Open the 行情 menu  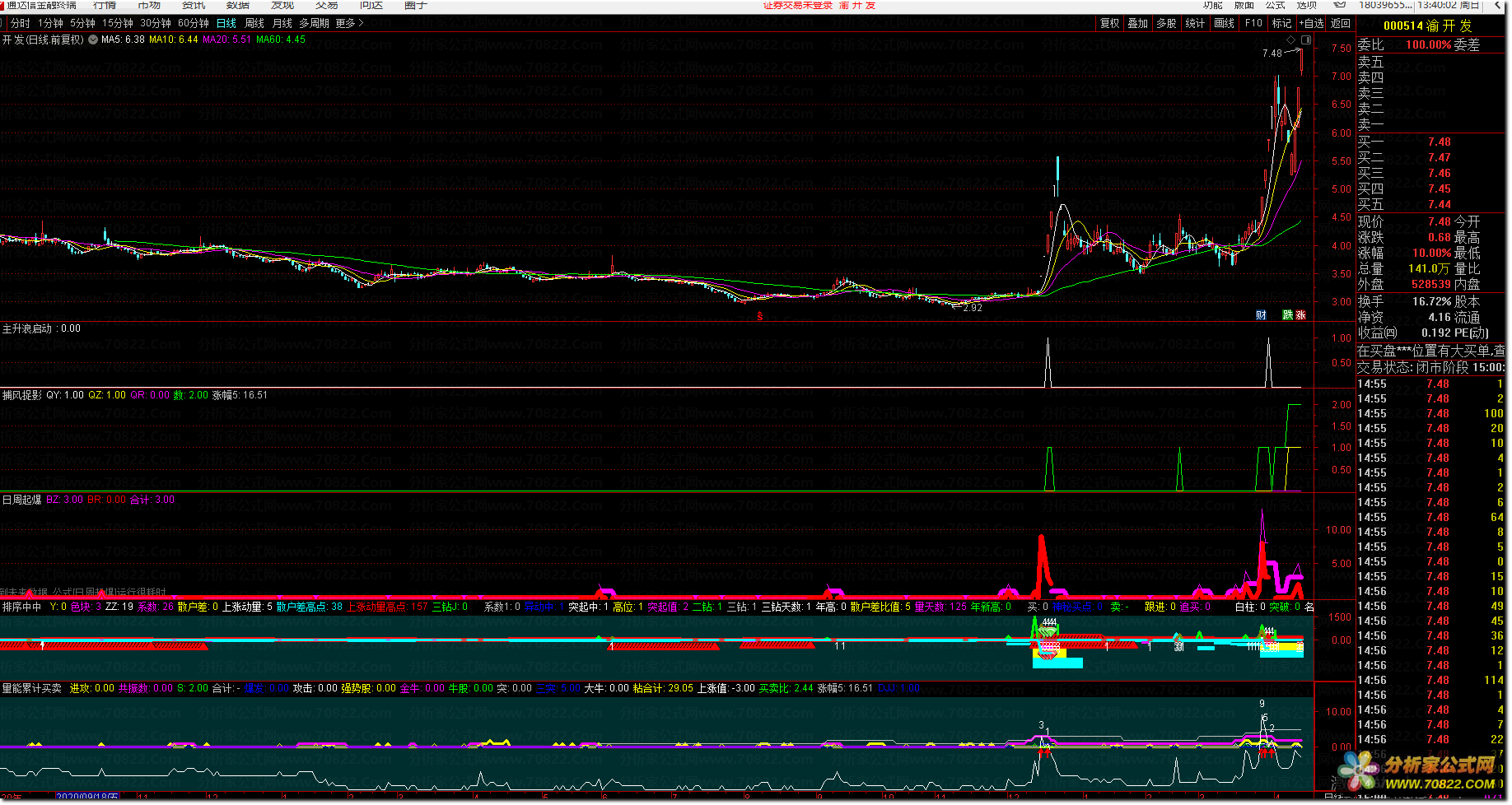(105, 5)
